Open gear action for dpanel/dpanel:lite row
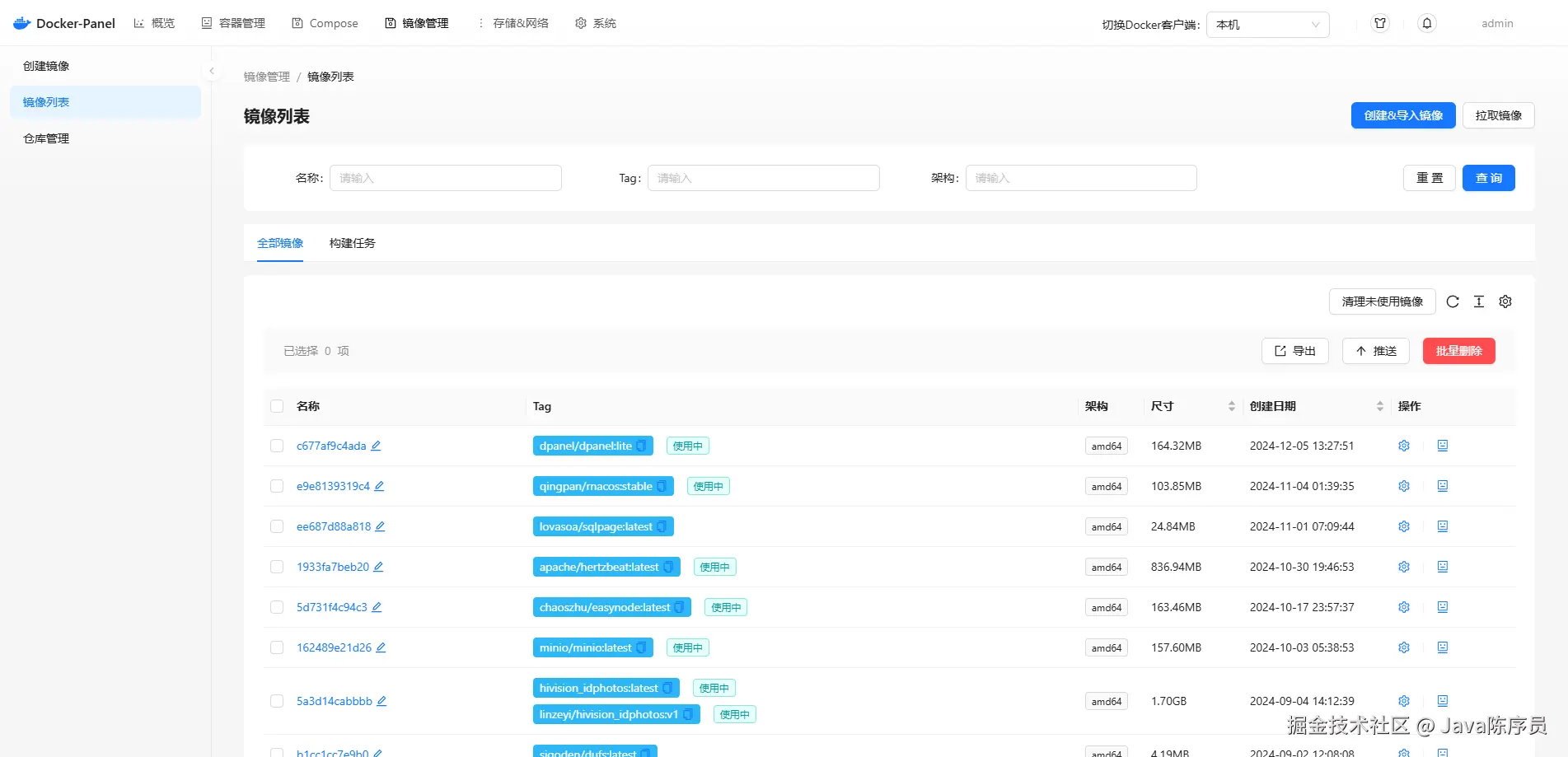Screen dimensions: 1568x757 (x=1404, y=446)
